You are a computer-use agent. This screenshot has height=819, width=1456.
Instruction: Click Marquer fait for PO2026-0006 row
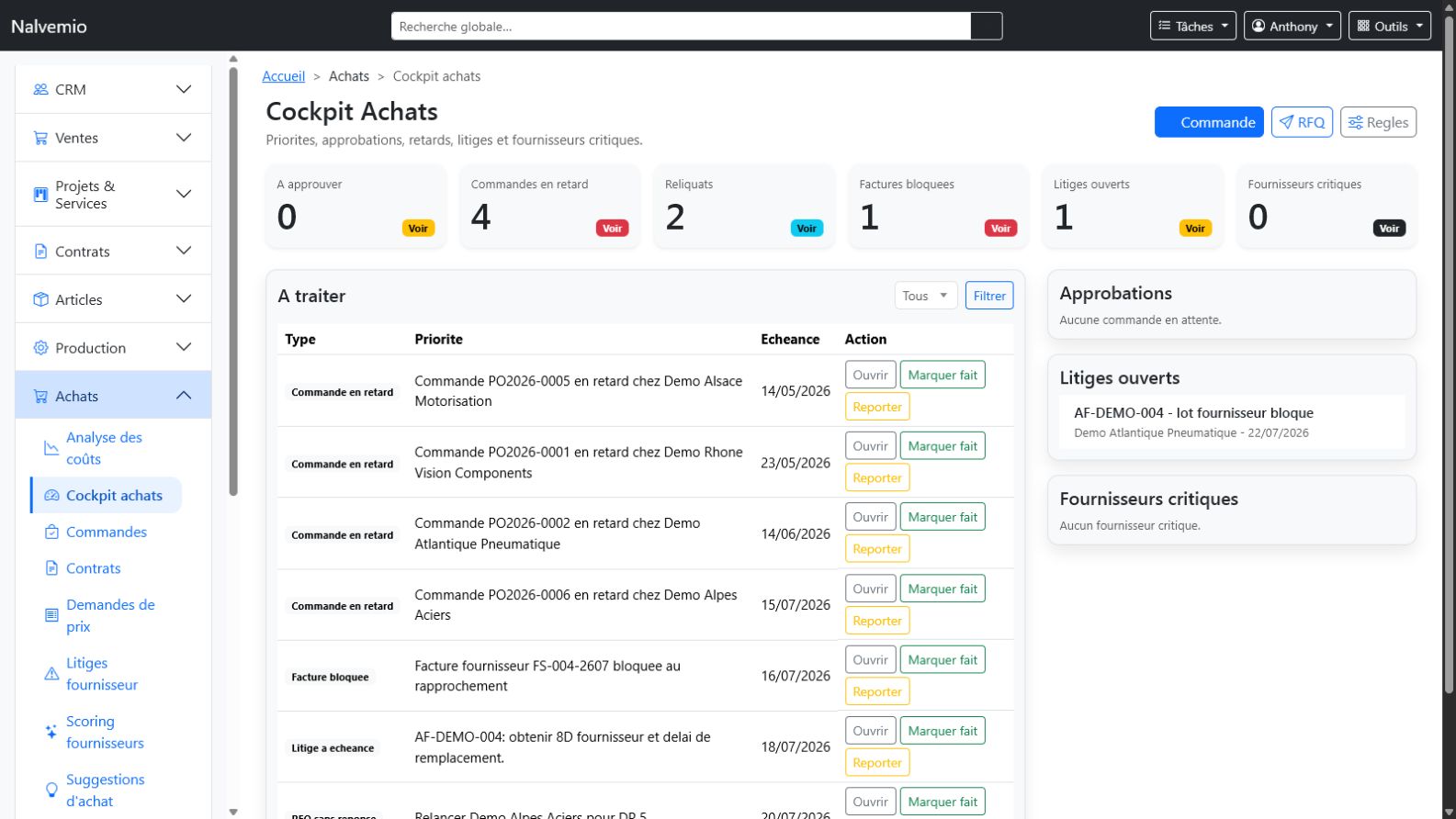point(942,589)
